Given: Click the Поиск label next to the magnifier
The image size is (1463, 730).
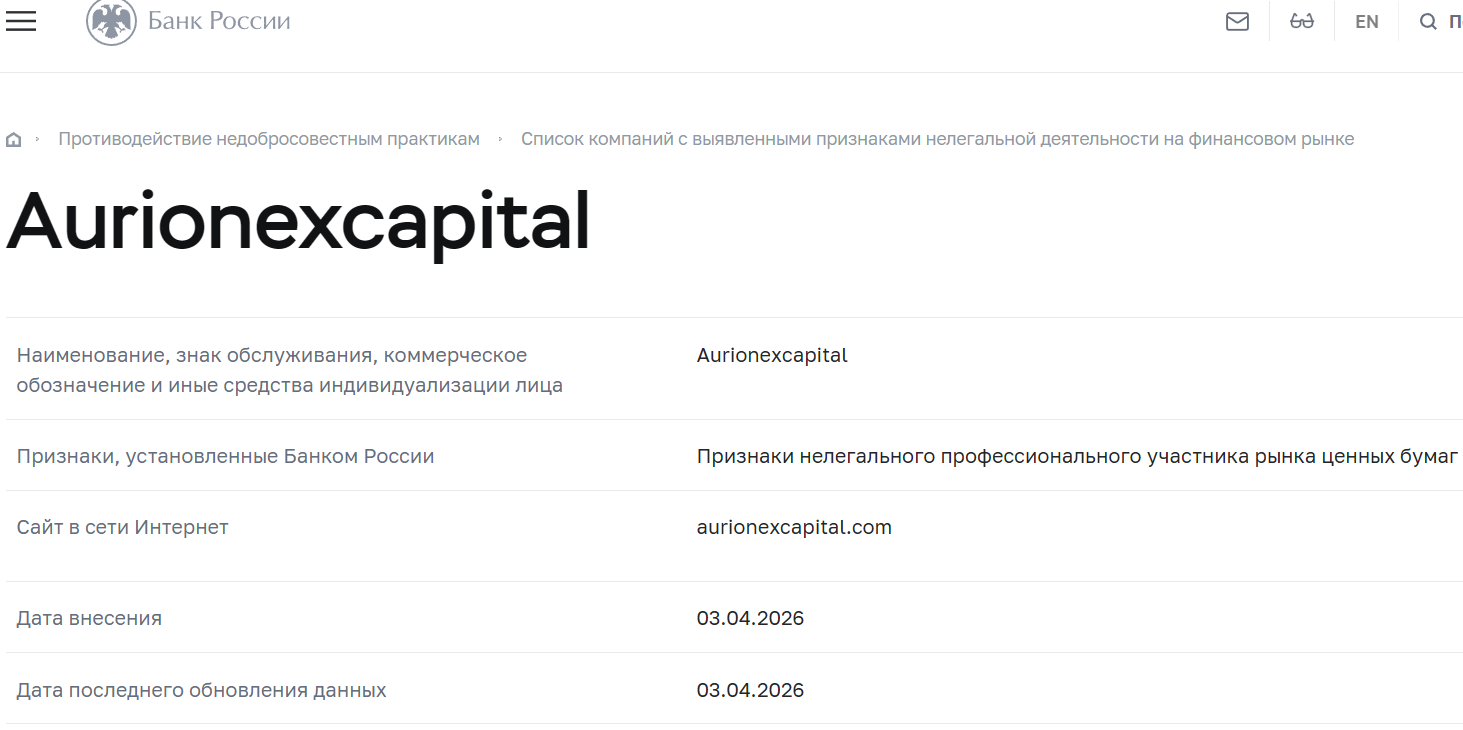Looking at the screenshot, I should click(x=1456, y=21).
